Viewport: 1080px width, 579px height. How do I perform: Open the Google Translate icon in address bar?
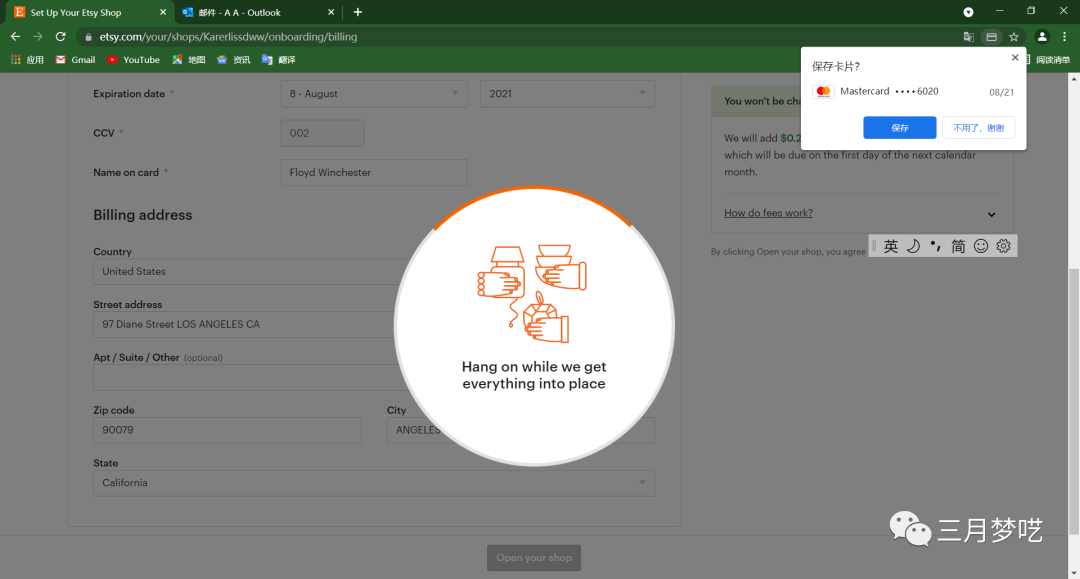968,37
